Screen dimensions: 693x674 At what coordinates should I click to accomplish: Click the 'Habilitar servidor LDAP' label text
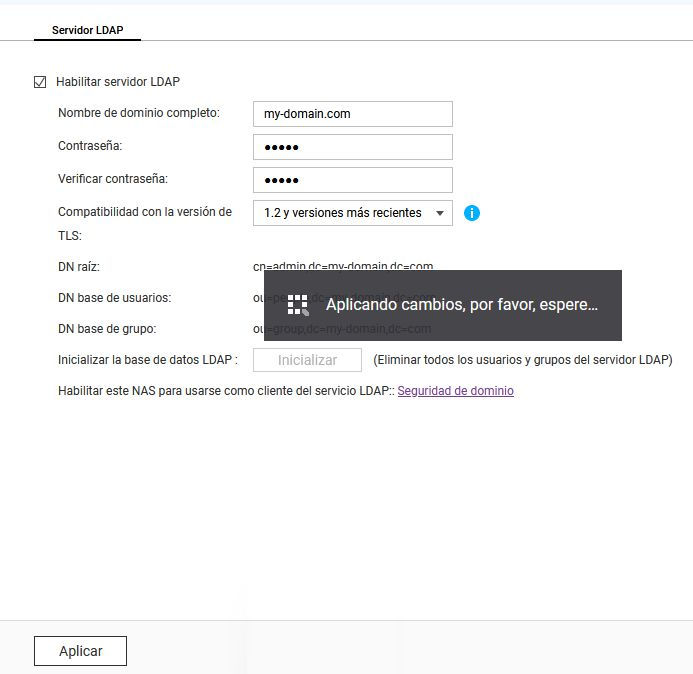[x=118, y=82]
